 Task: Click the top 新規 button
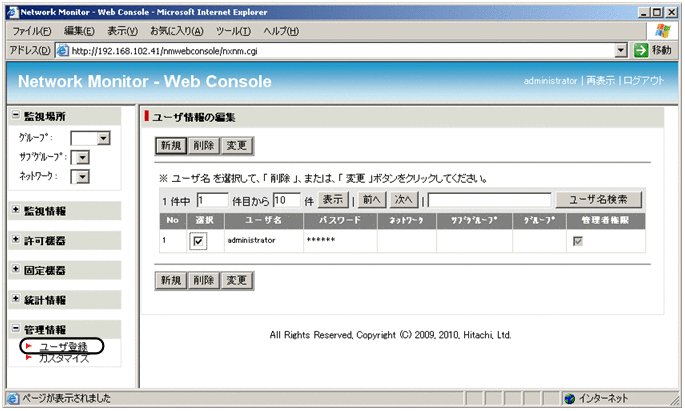click(171, 145)
